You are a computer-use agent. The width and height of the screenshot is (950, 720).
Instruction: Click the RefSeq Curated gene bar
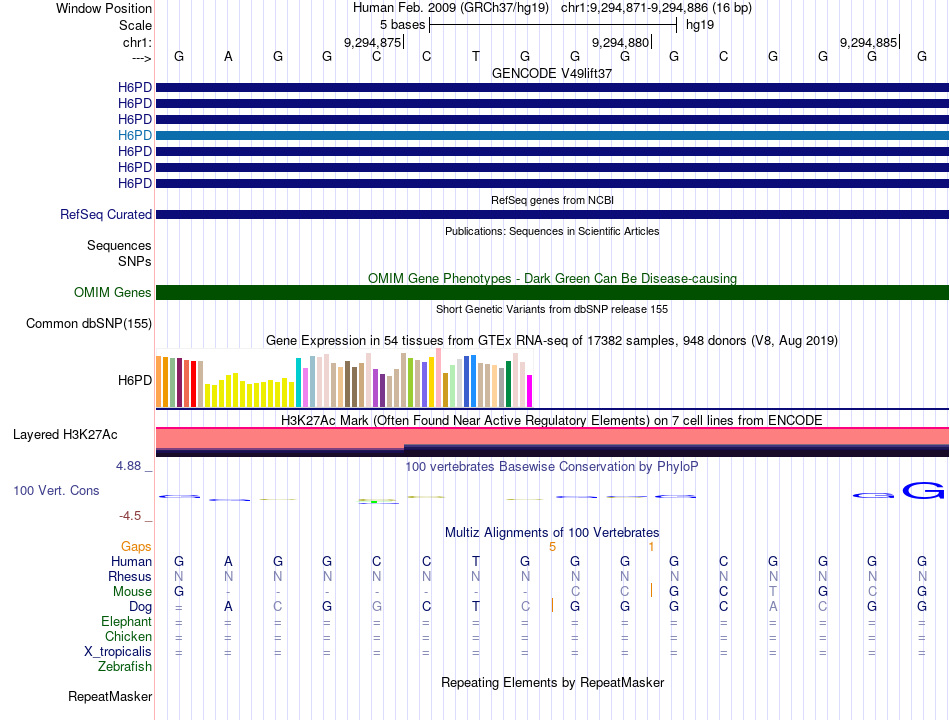pos(552,215)
